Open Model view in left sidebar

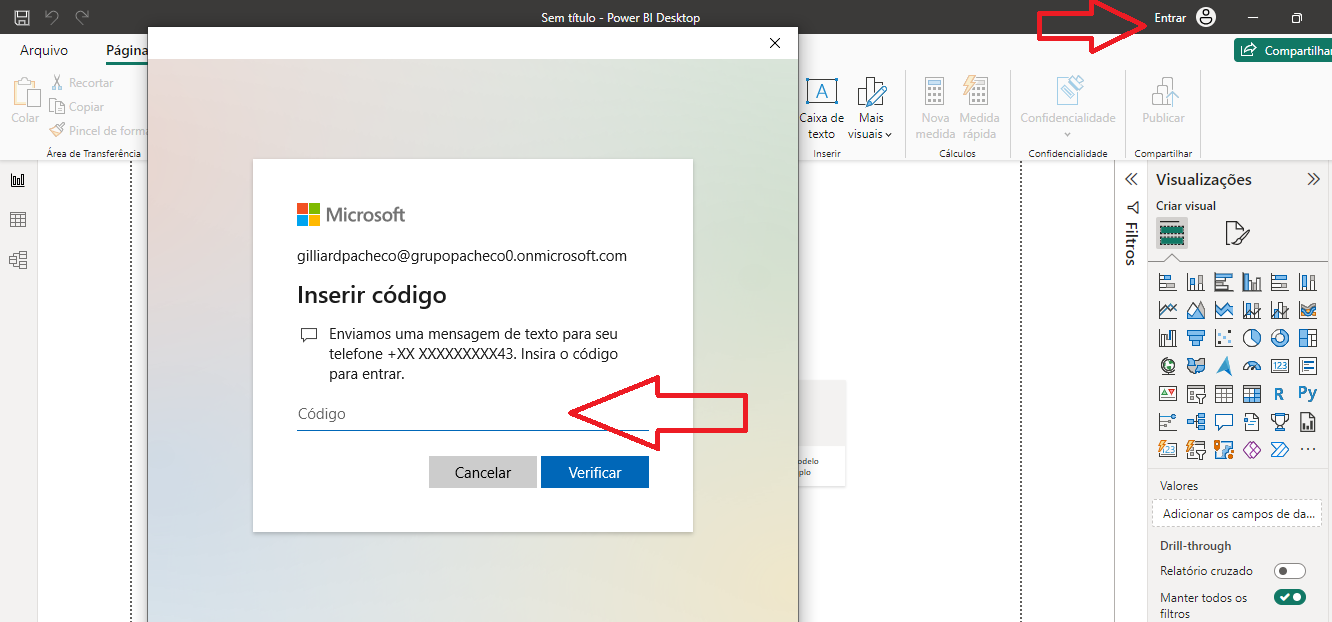(x=18, y=260)
